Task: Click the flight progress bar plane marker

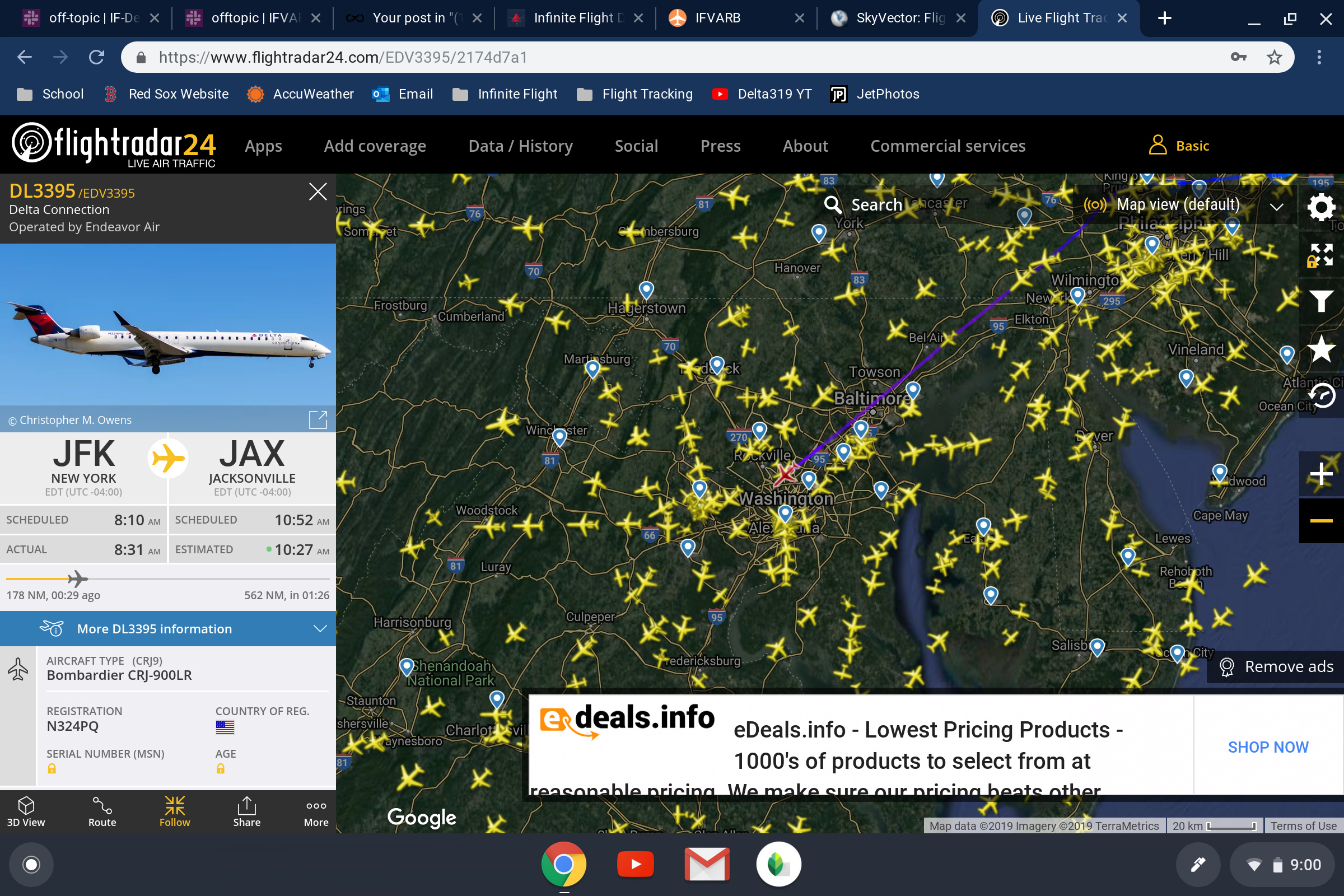Action: point(78,579)
